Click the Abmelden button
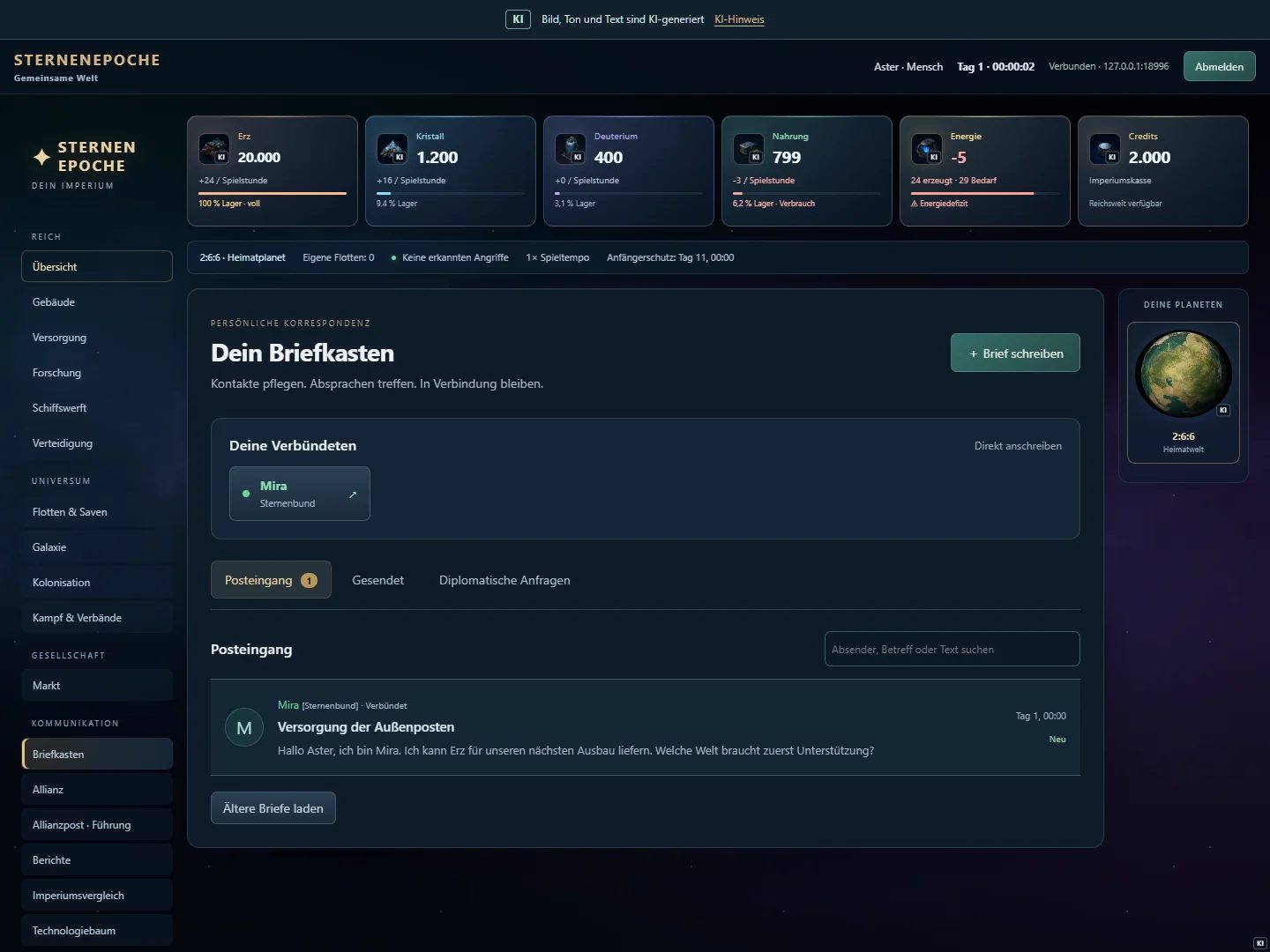The height and width of the screenshot is (952, 1270). coord(1219,67)
